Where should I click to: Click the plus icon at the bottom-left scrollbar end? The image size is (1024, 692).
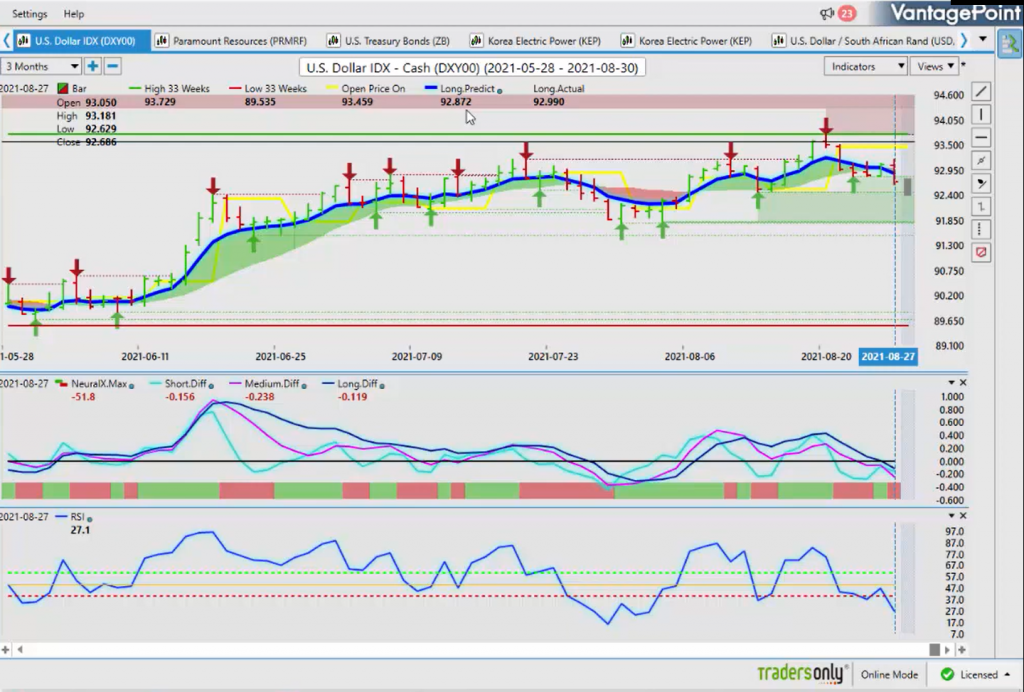[5, 650]
